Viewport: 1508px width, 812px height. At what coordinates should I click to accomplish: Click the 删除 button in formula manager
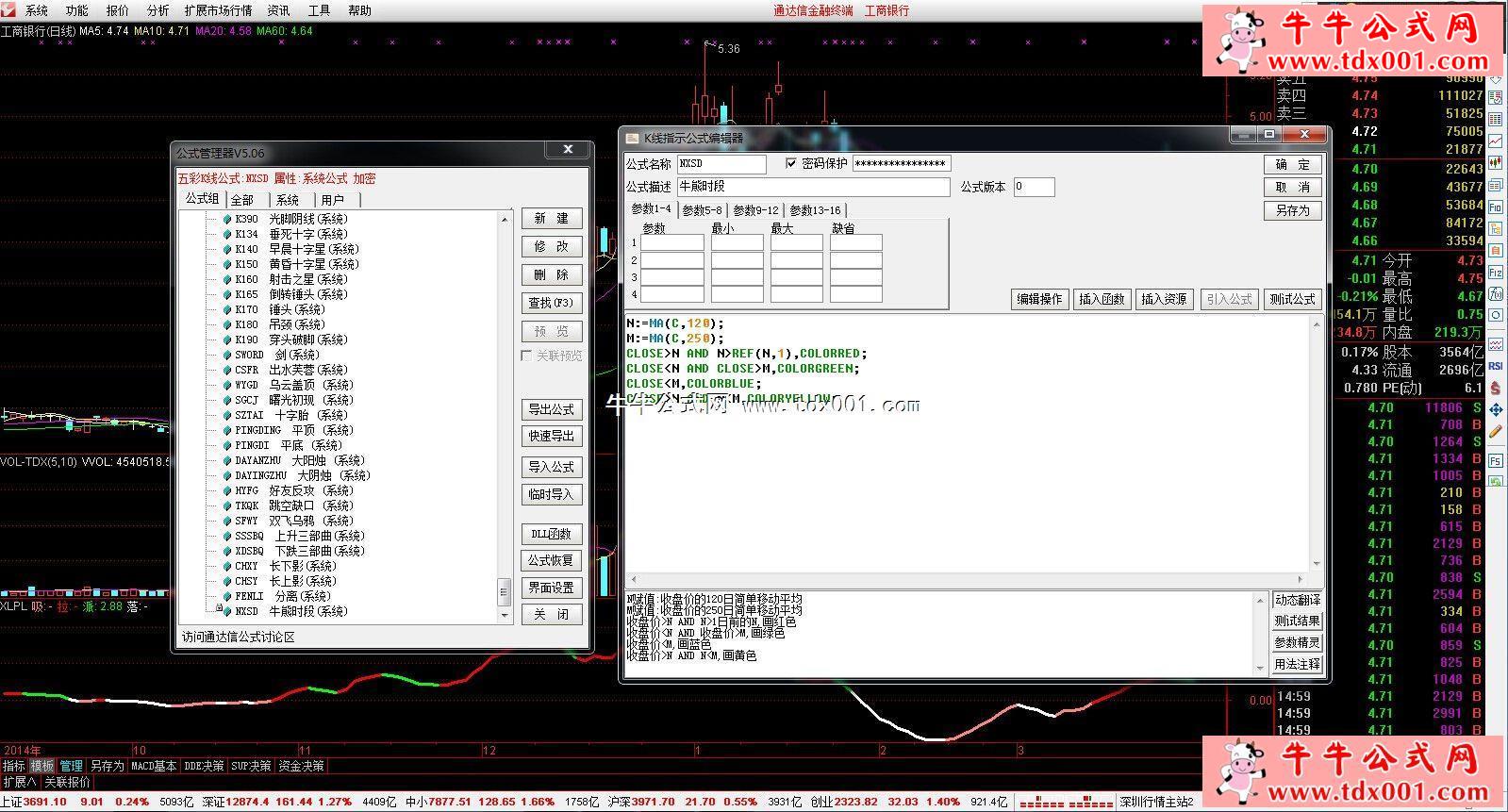pyautogui.click(x=552, y=274)
